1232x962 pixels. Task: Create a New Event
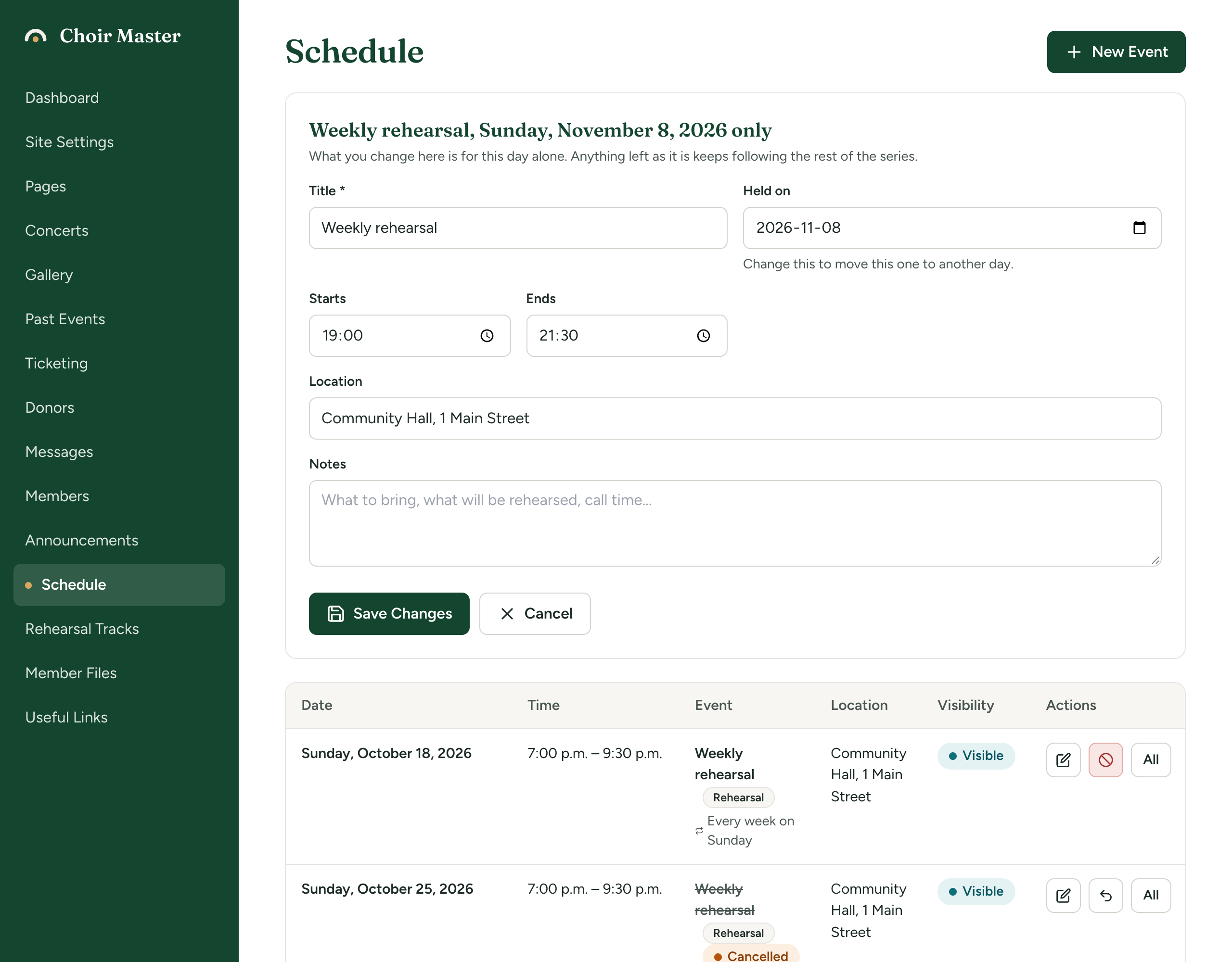click(1116, 52)
